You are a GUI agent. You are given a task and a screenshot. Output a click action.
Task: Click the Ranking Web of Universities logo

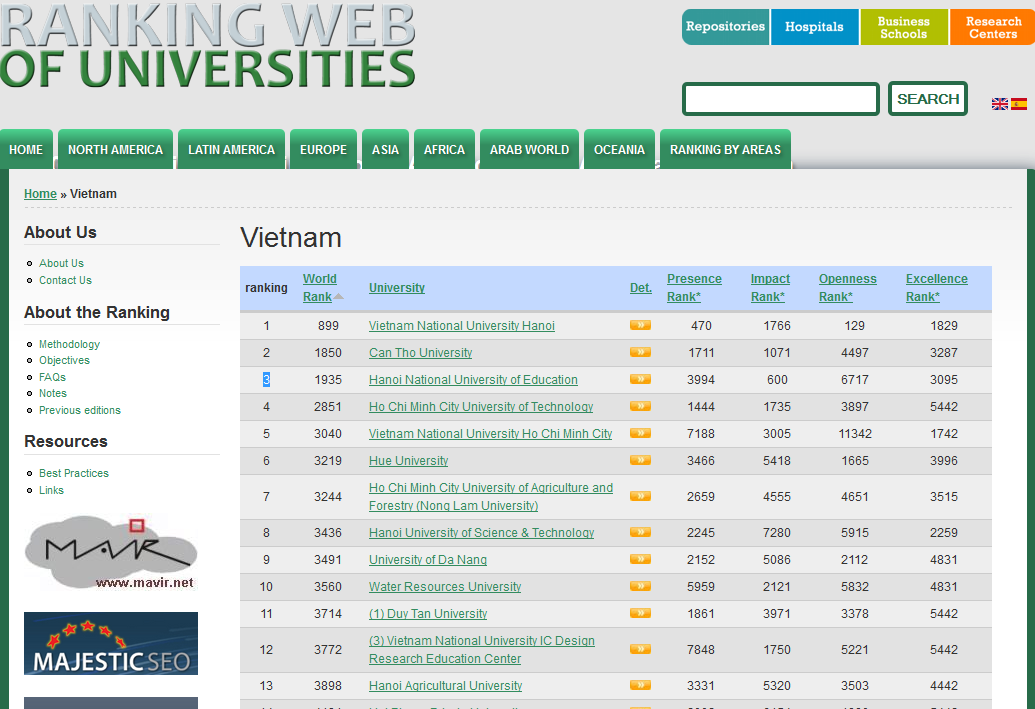coord(207,45)
